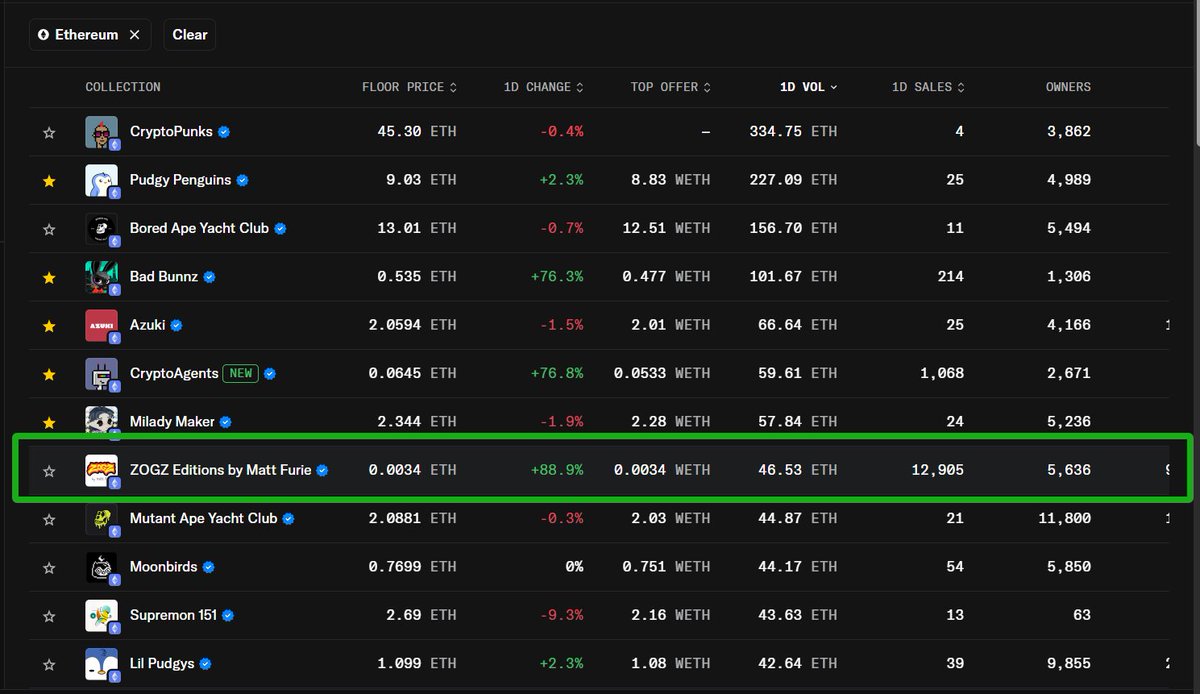Click verified badge after ZOGZ Editions name
The height and width of the screenshot is (694, 1200).
(x=322, y=471)
